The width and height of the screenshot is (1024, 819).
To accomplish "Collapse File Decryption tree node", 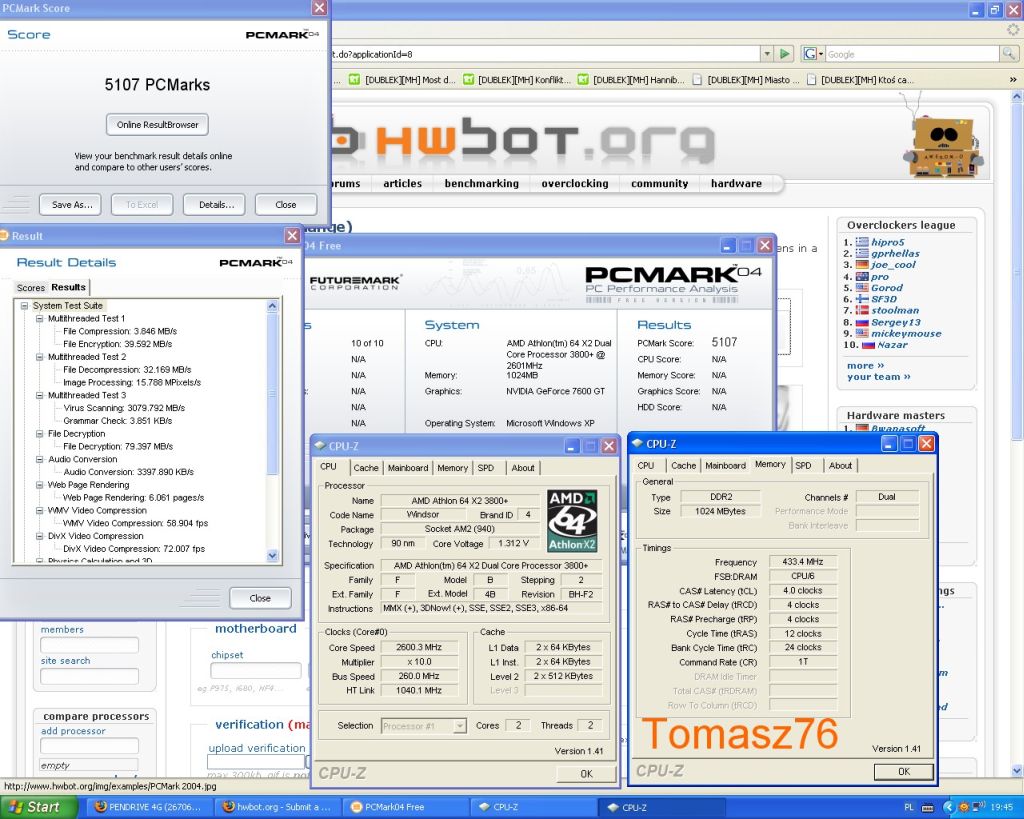I will click(39, 434).
